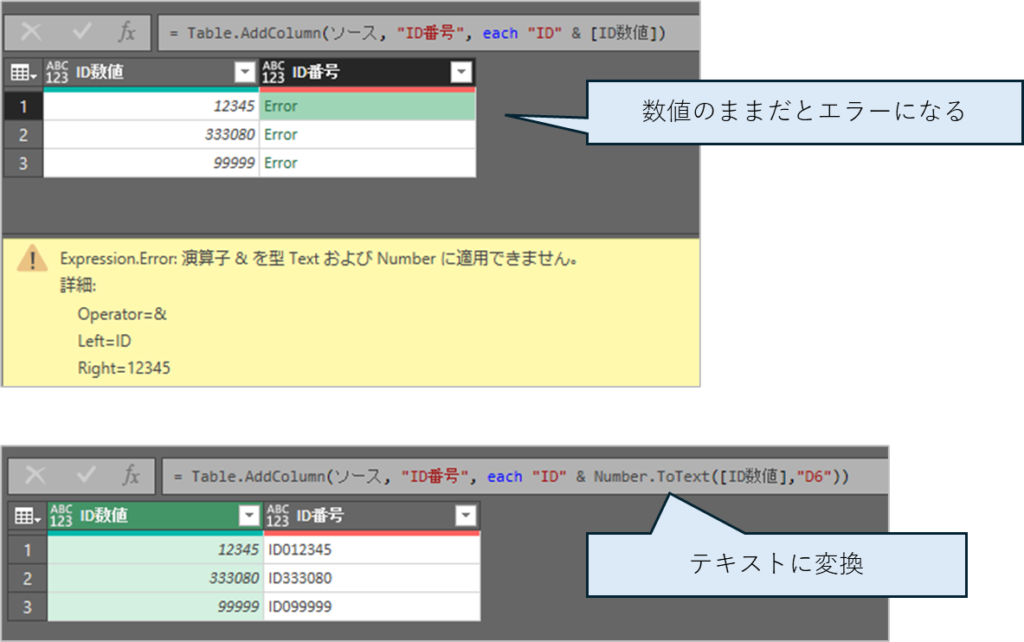This screenshot has width=1024, height=642.
Task: Click the ABC123 icon on lower ID番号 column header
Action: [x=280, y=516]
